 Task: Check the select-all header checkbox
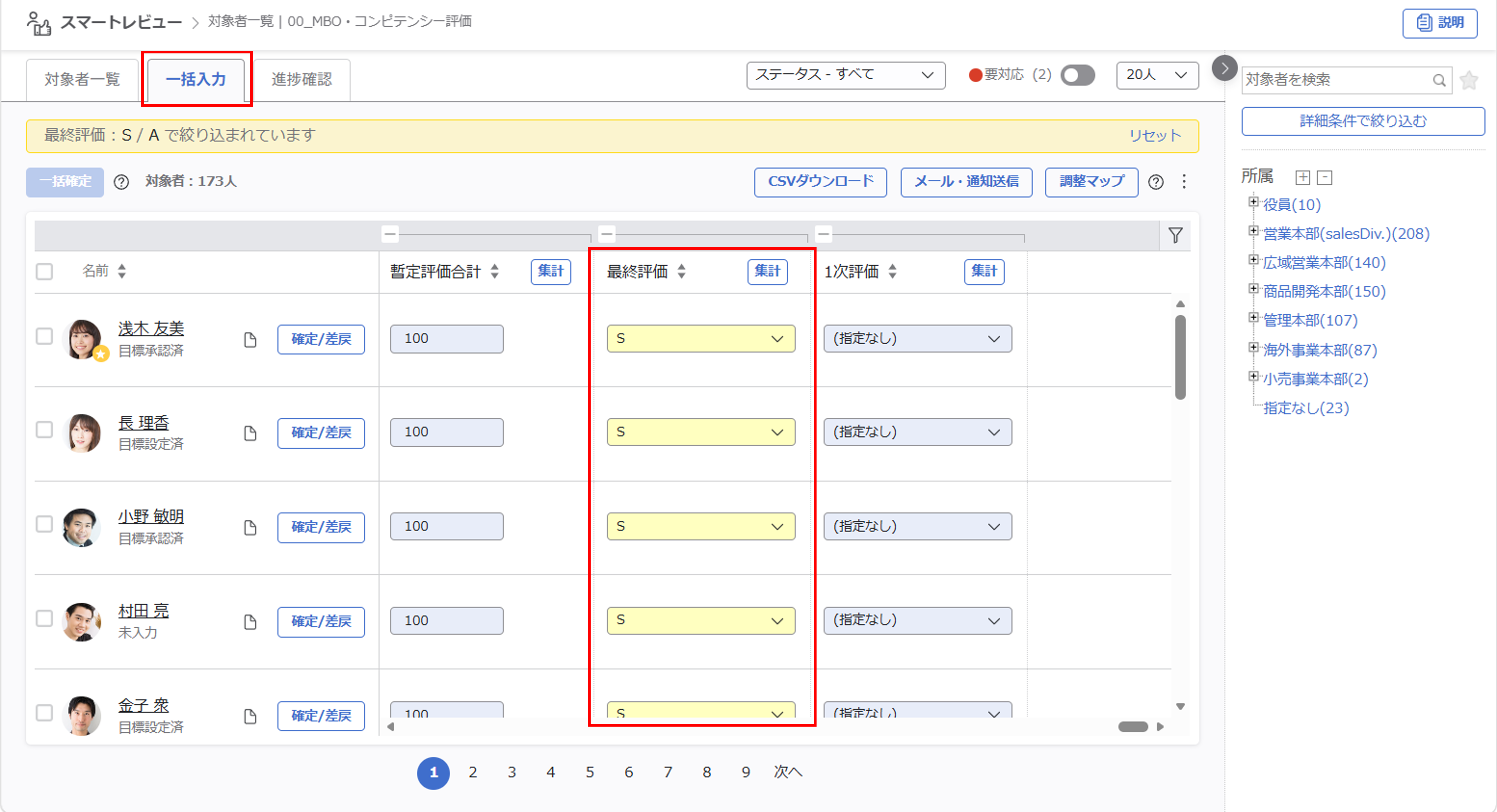point(44,271)
